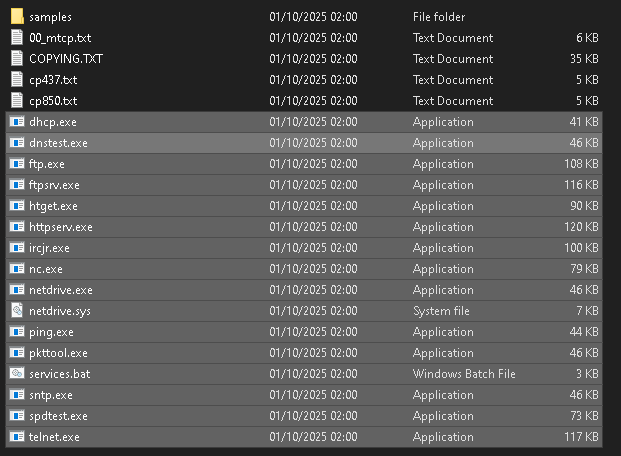Select the cp850.txt file name

pos(53,101)
